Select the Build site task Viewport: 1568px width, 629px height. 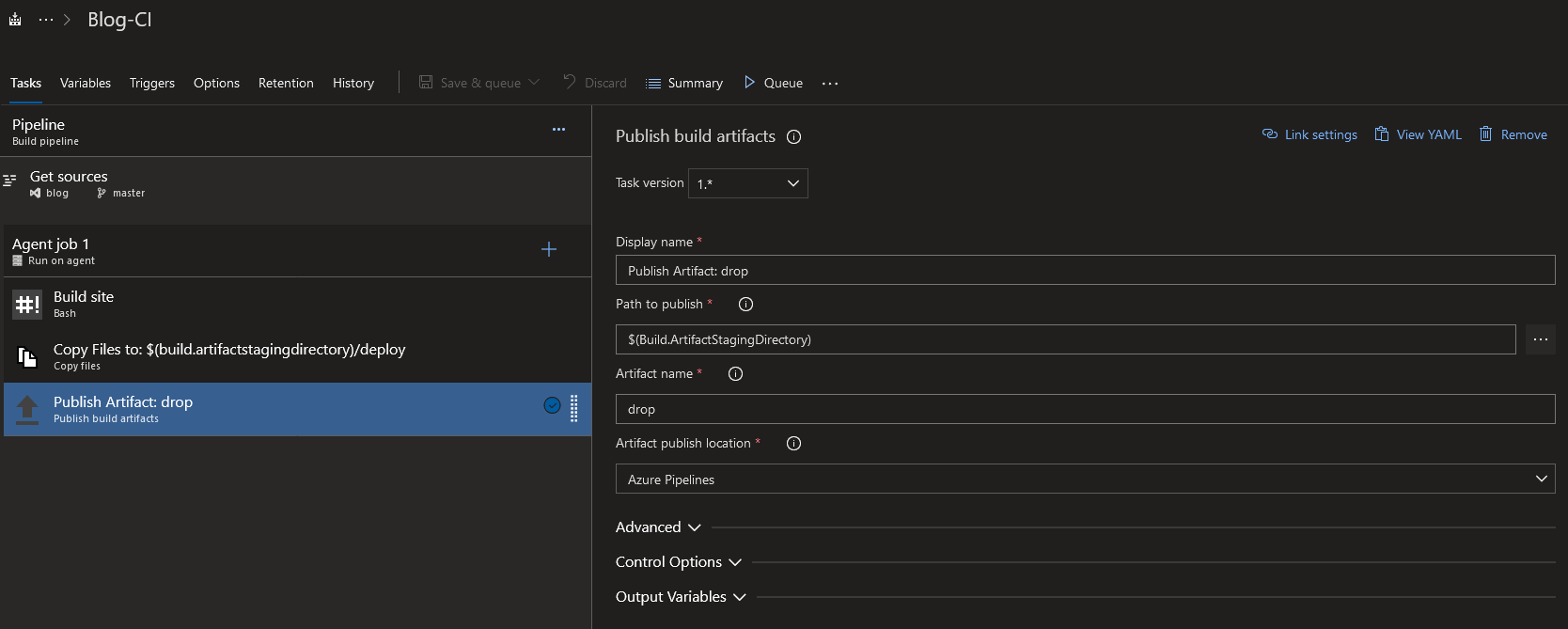coord(297,304)
